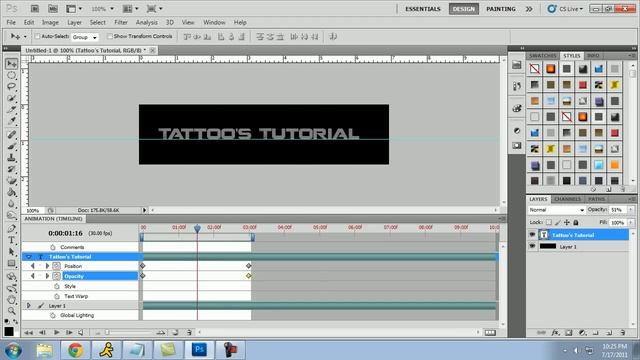Screen dimensions: 640x360
Task: Enable the Style stopwatch
Action: tap(57, 287)
